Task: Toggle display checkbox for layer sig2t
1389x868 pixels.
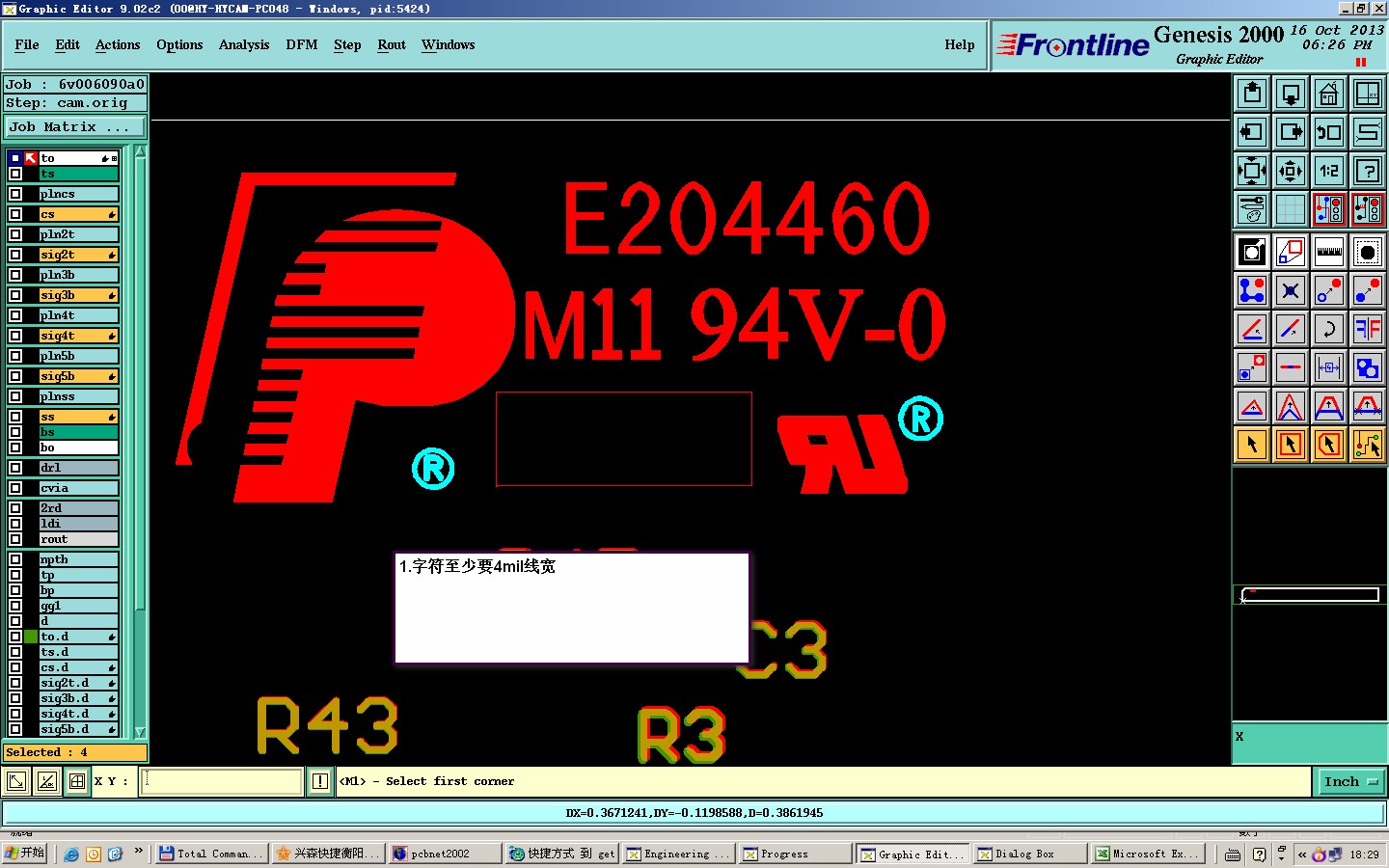Action: click(15, 255)
